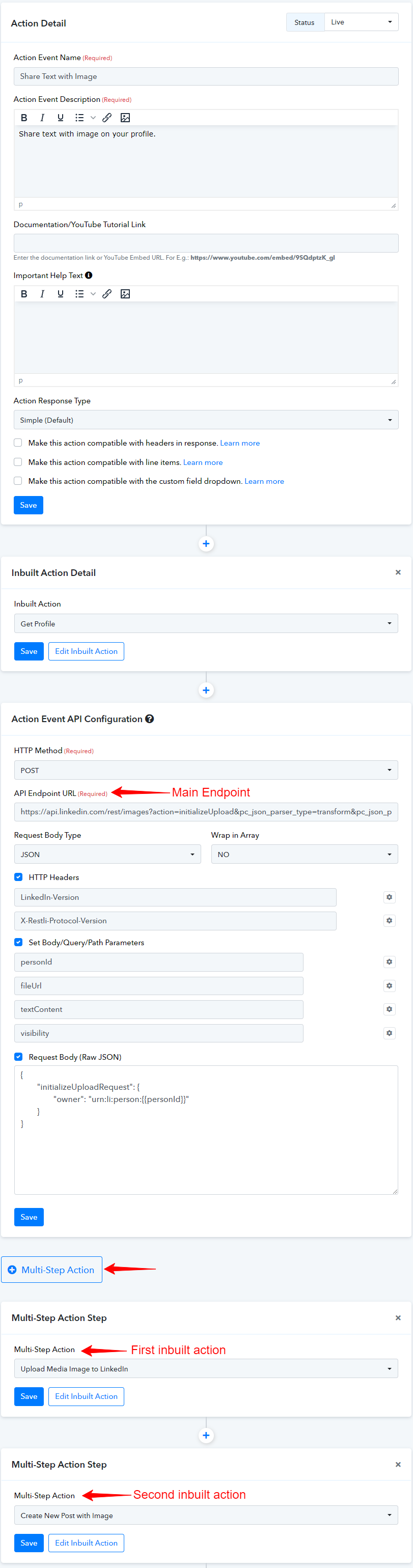Save the Upload Media Image step

click(29, 1396)
